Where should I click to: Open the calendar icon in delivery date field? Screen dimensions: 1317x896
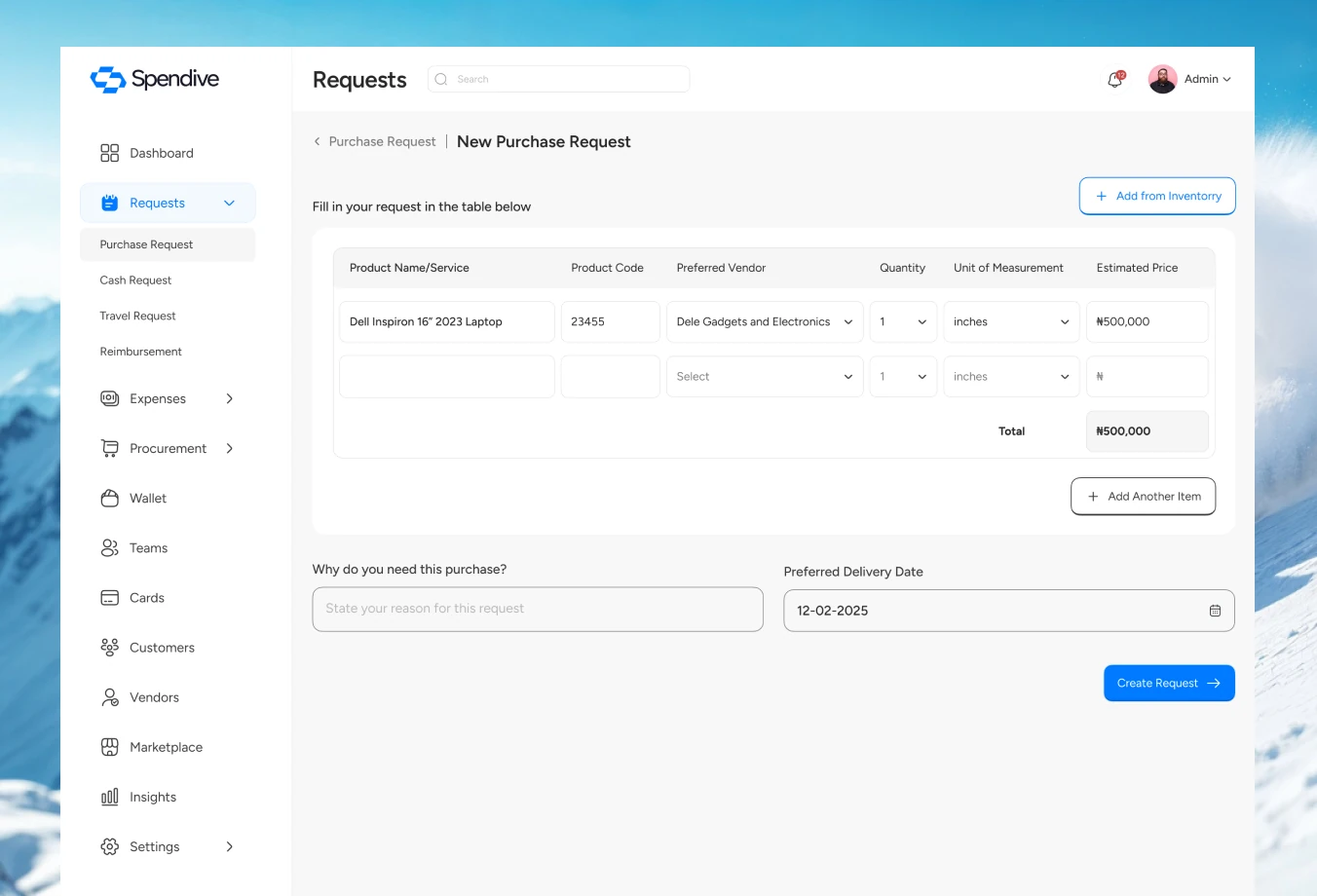coord(1215,611)
